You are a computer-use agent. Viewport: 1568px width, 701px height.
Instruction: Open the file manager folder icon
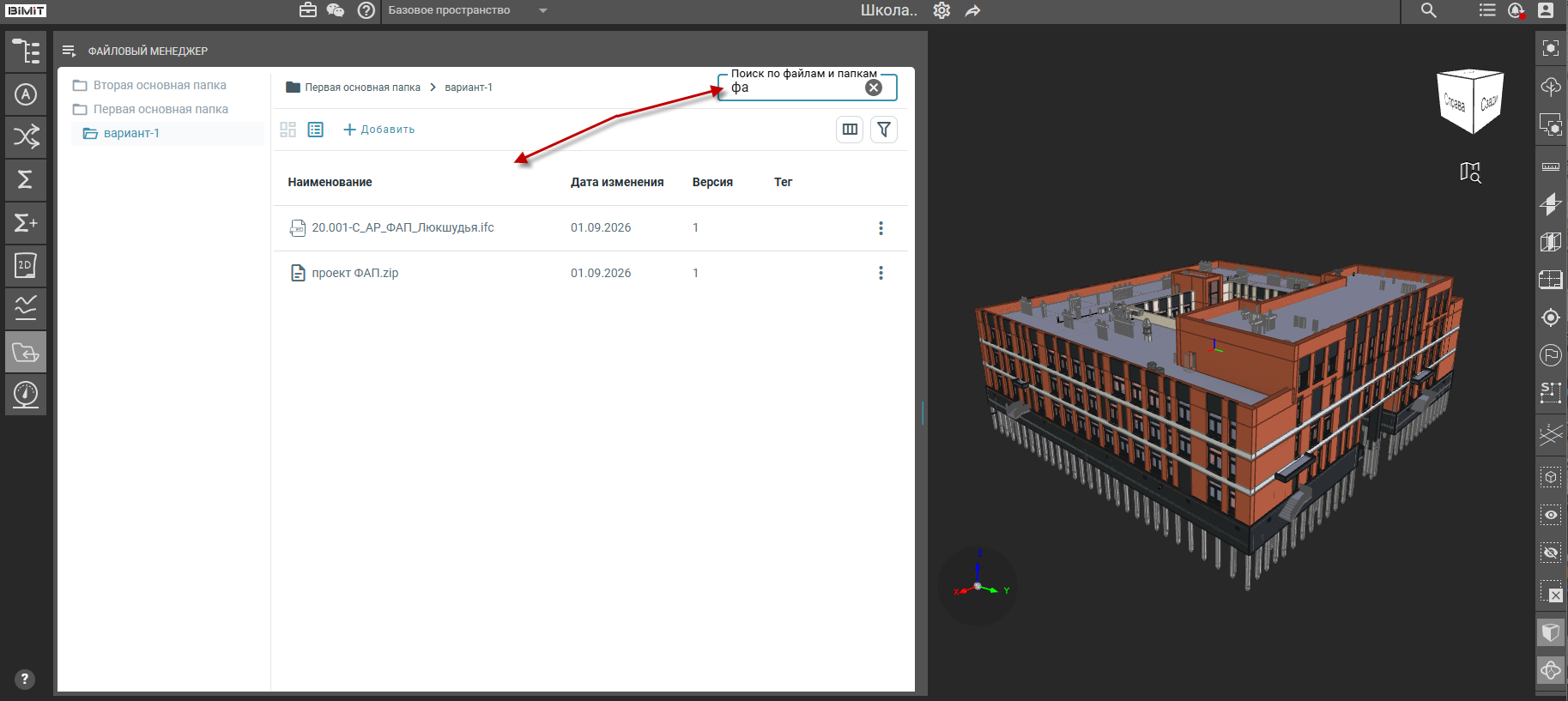pyautogui.click(x=26, y=352)
